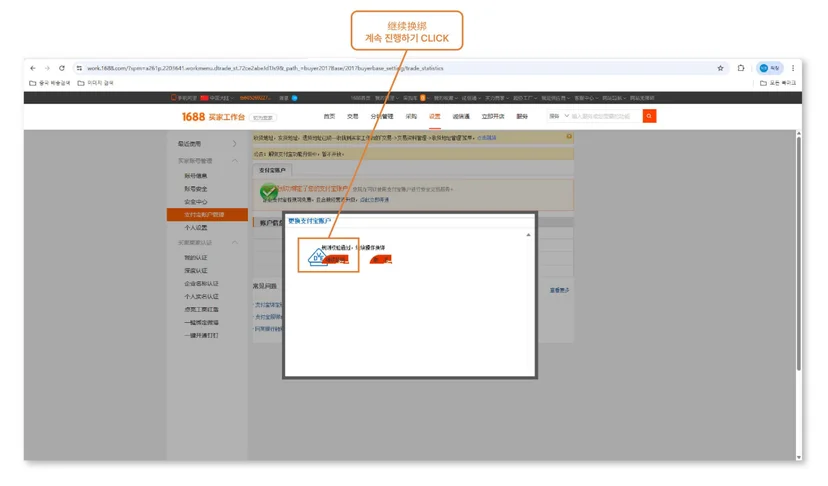
Task: Open 个人设置 in the sidebar
Action: pos(195,228)
